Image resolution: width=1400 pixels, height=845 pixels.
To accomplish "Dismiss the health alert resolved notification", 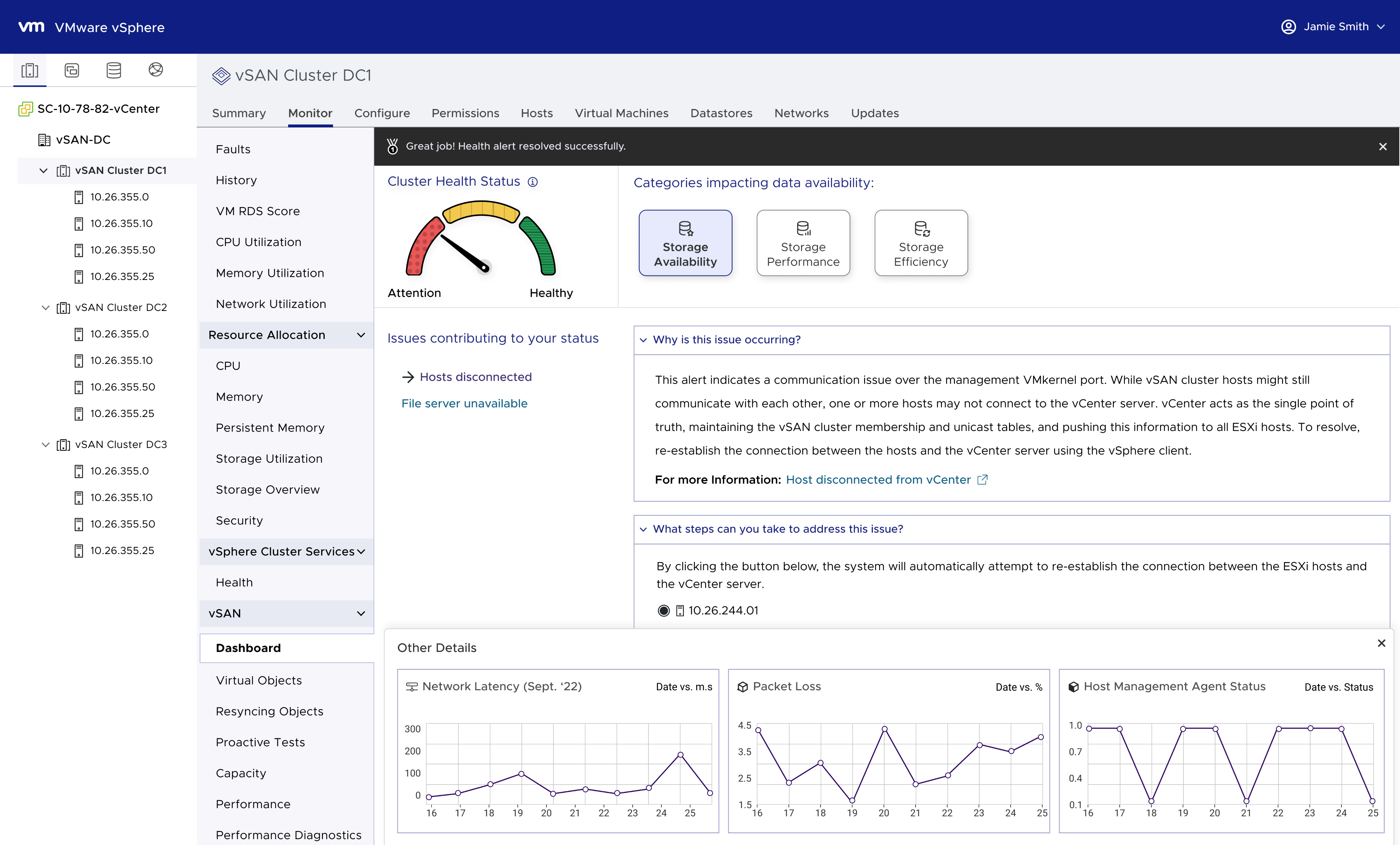I will [x=1383, y=147].
